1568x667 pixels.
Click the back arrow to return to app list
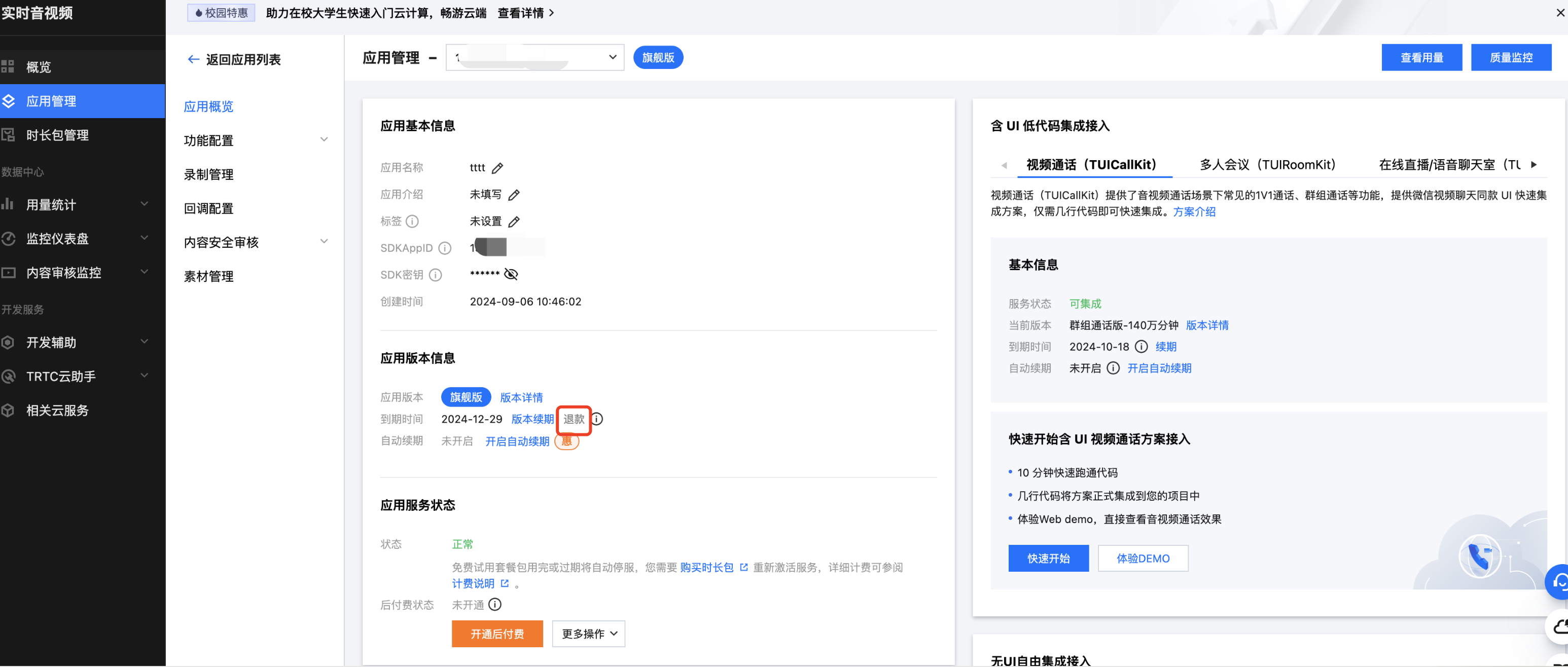click(194, 60)
